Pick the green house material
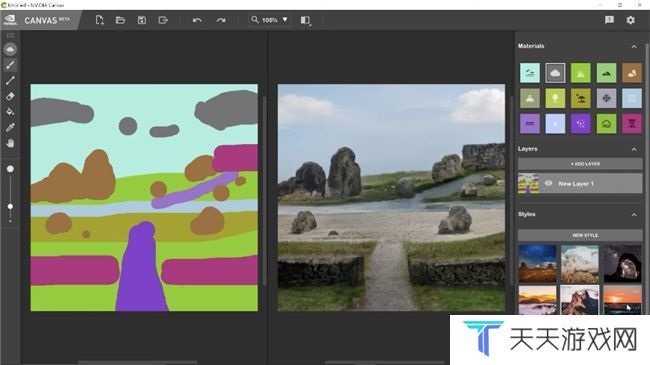The width and height of the screenshot is (650, 365). 606,124
